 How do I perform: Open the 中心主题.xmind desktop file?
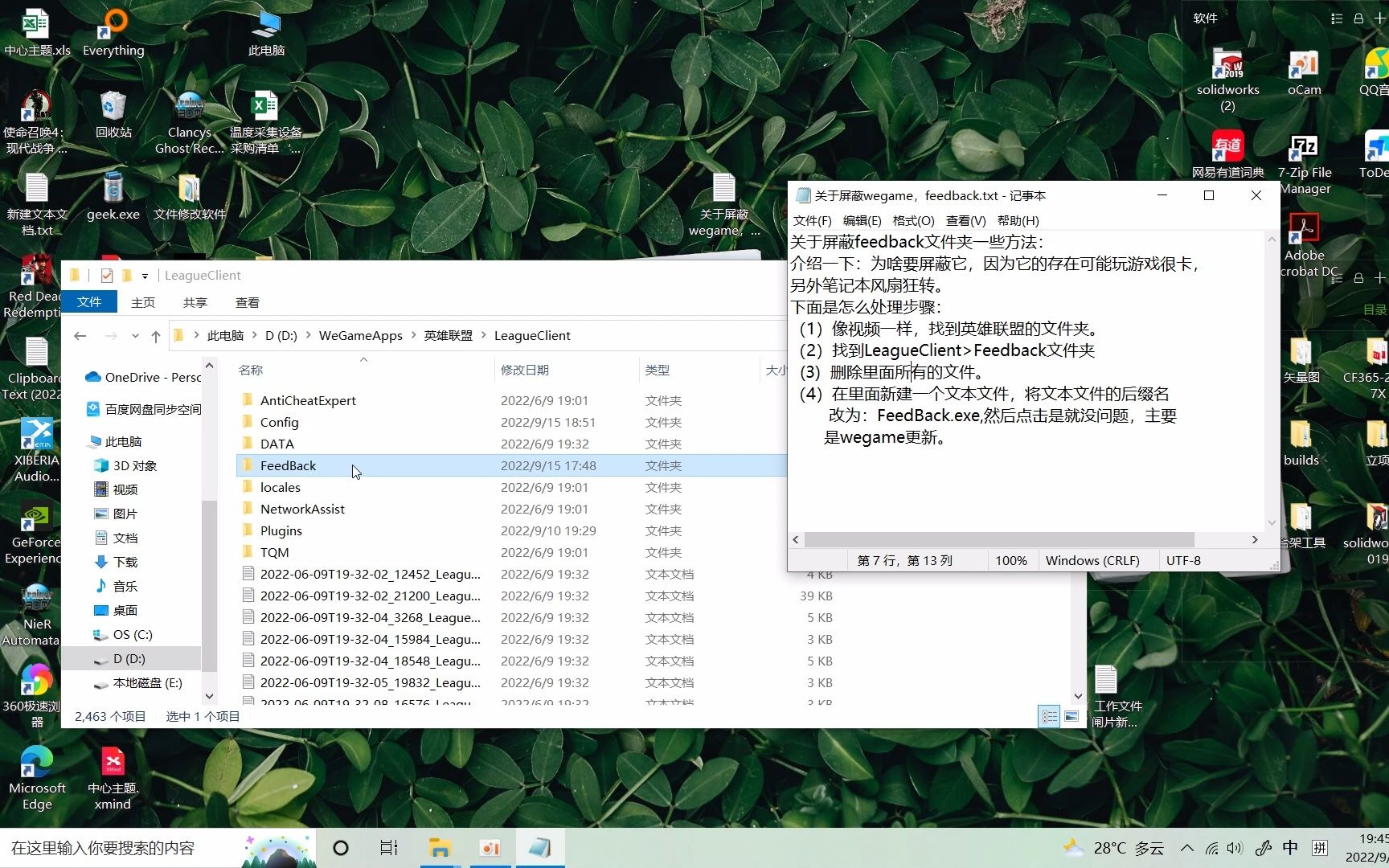(113, 778)
